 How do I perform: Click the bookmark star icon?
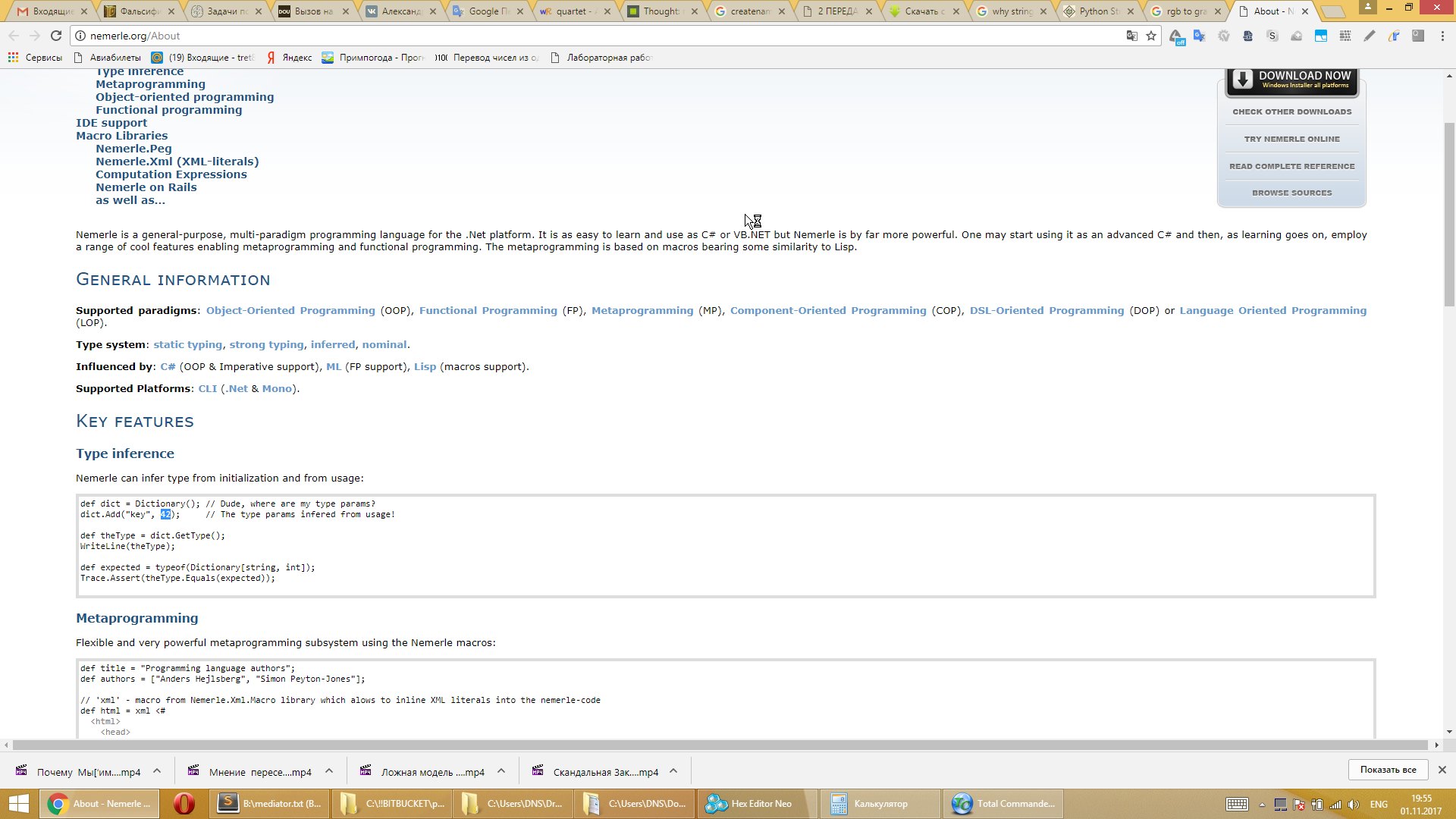(x=1151, y=36)
